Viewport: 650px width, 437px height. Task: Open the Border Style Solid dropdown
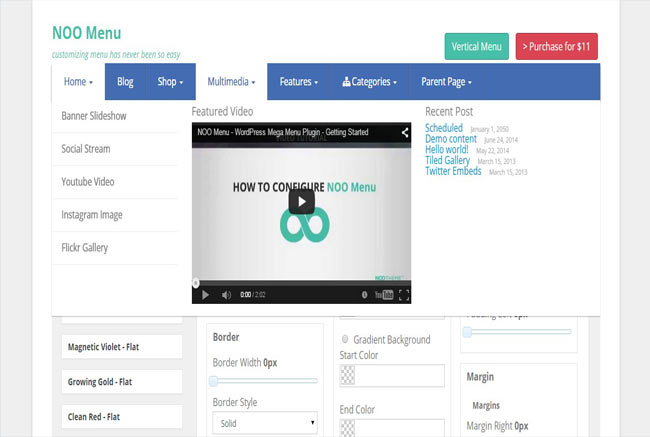(x=265, y=423)
